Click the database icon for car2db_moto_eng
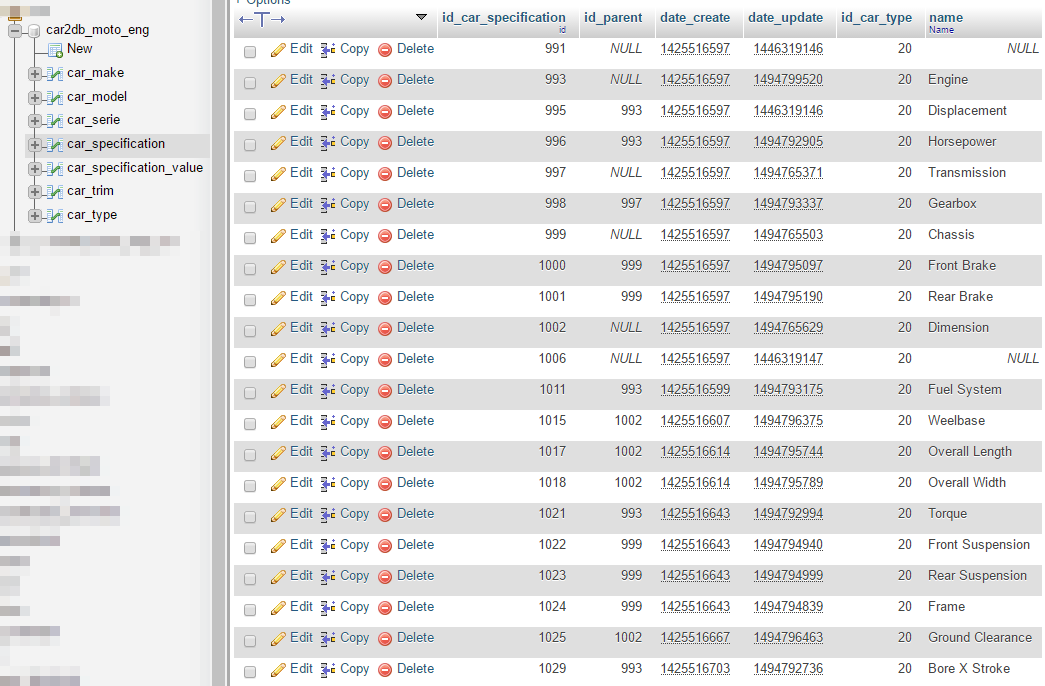This screenshot has width=1045, height=686. click(x=34, y=31)
